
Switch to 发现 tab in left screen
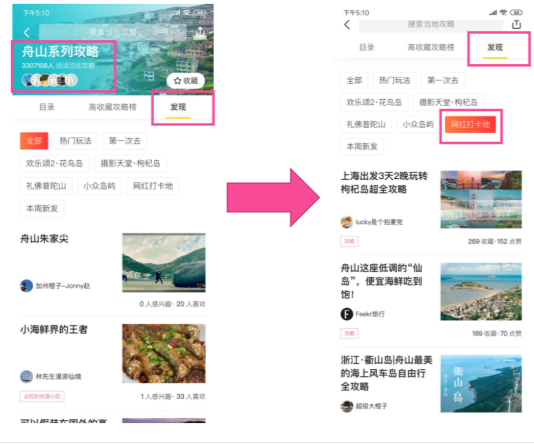click(x=178, y=107)
